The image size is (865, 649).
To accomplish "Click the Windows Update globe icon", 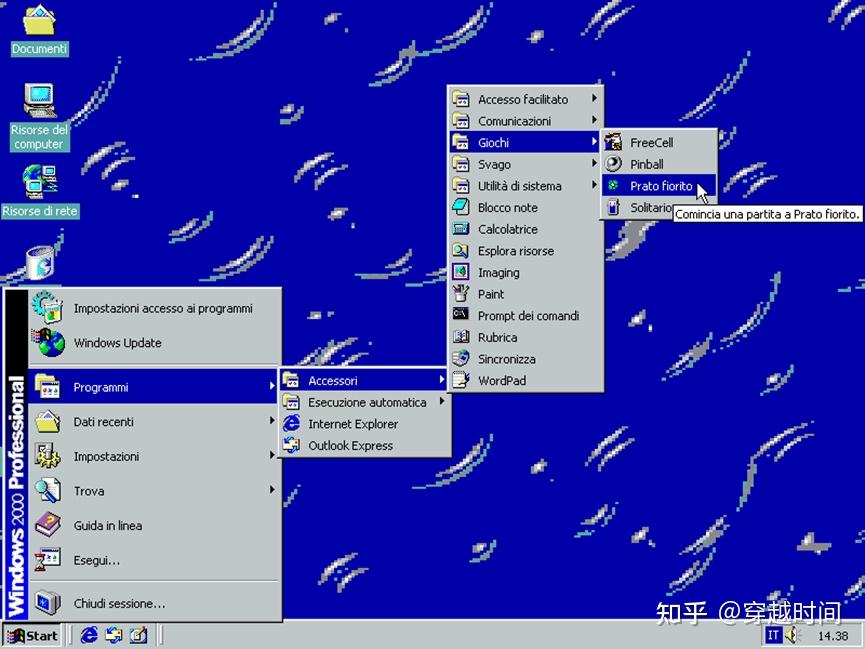I will pyautogui.click(x=49, y=342).
